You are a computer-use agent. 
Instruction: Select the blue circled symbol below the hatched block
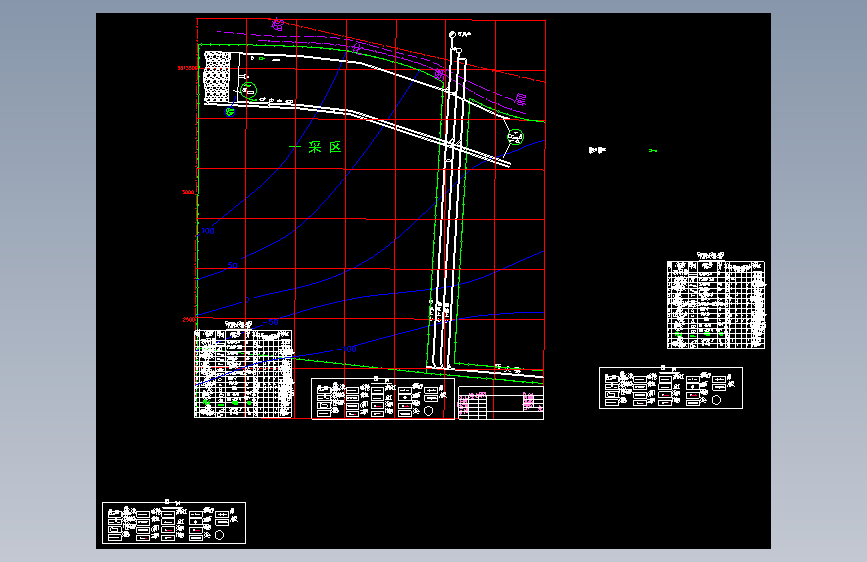(x=230, y=112)
